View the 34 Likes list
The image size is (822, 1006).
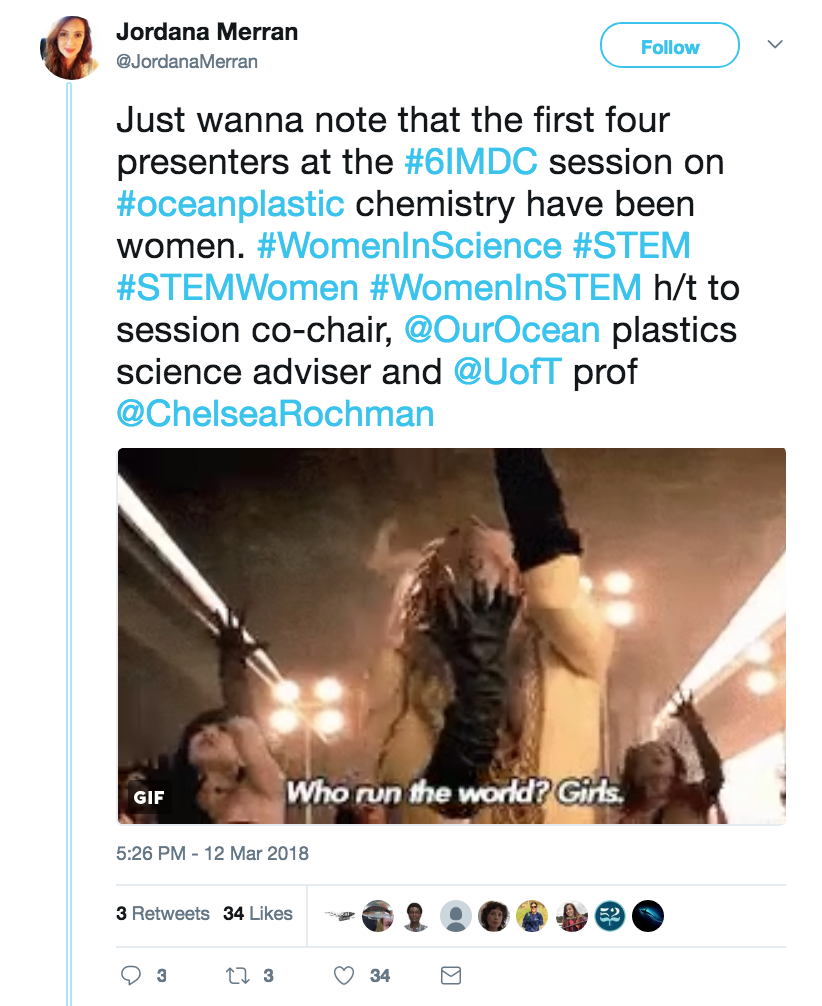click(258, 914)
